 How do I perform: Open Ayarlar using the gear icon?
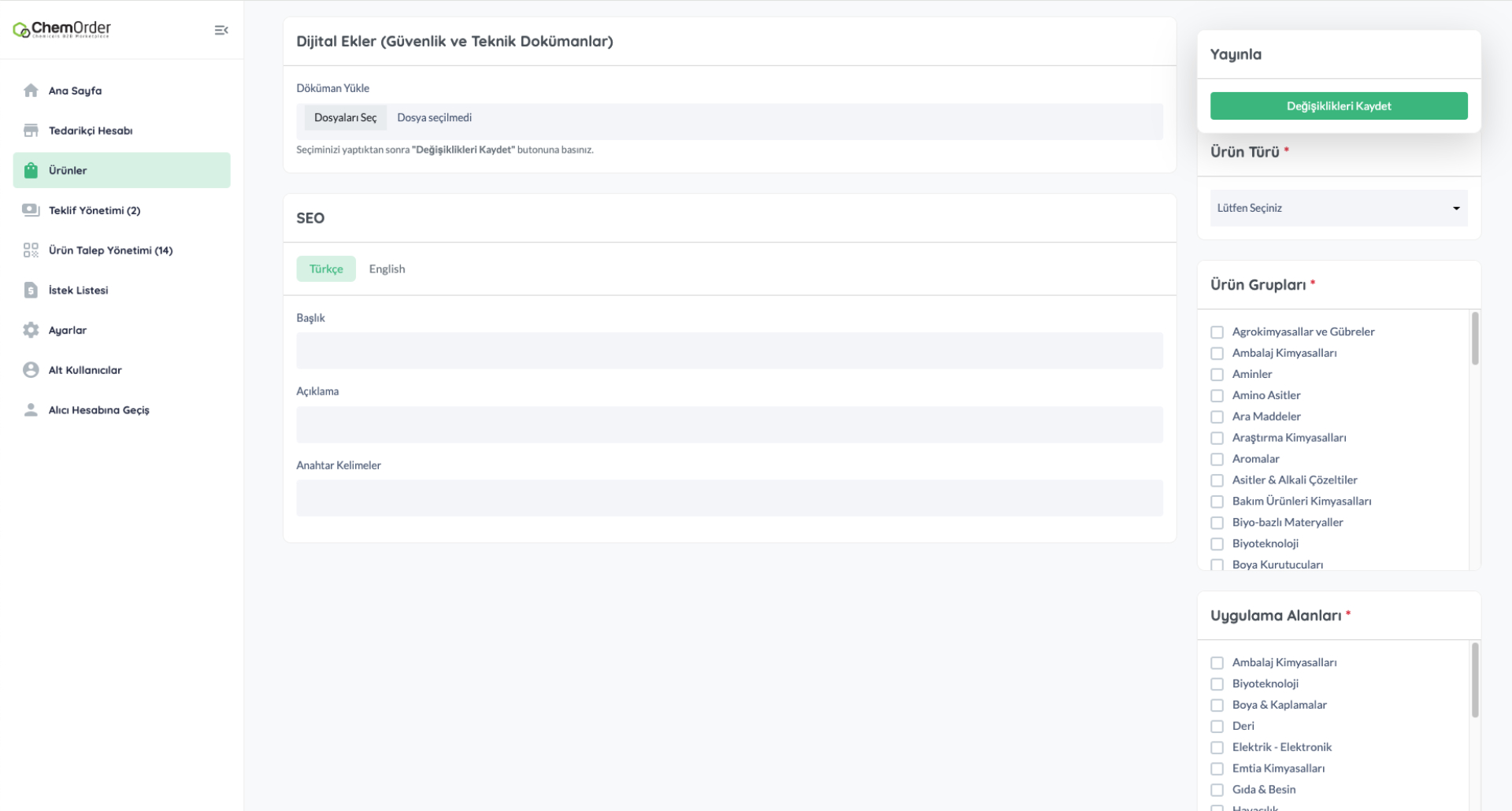(31, 330)
